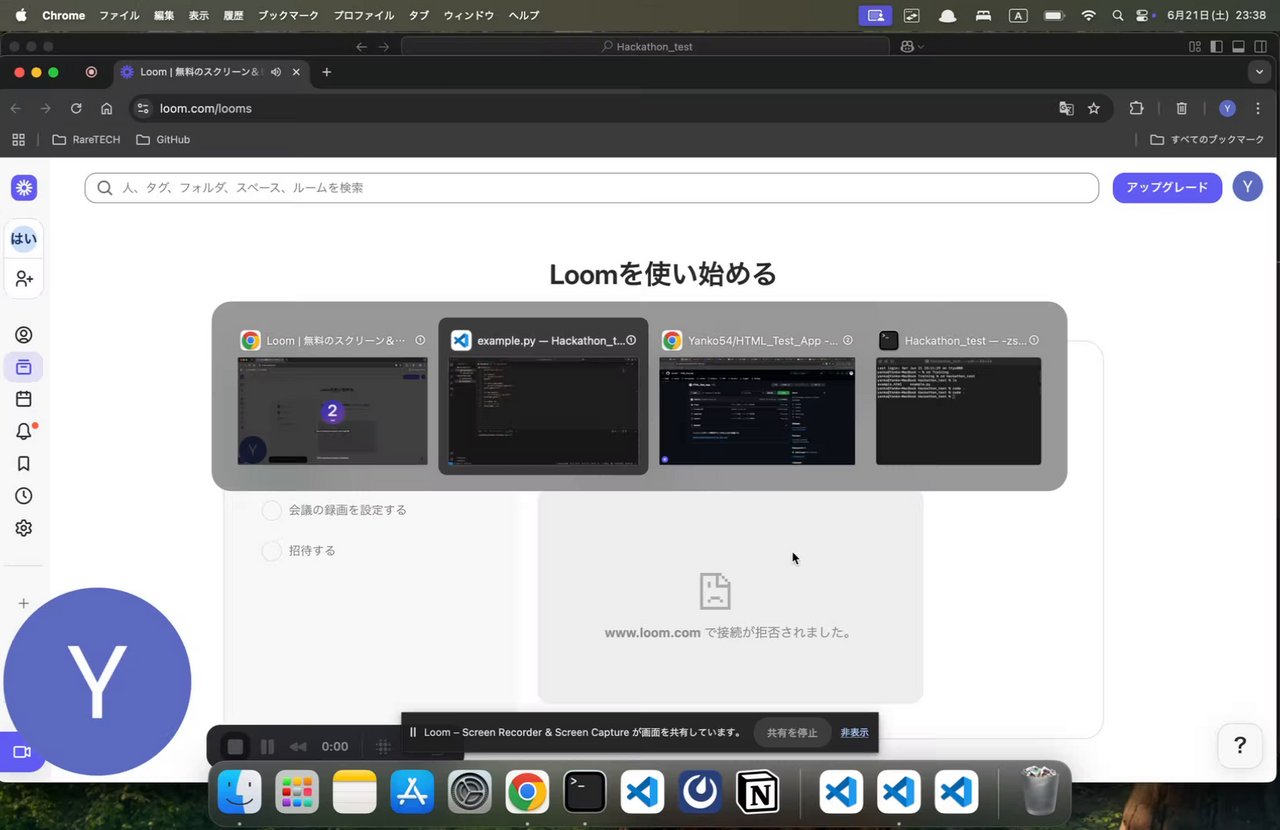Open the Chrome three-dot menu
This screenshot has height=830, width=1280.
tap(1257, 108)
